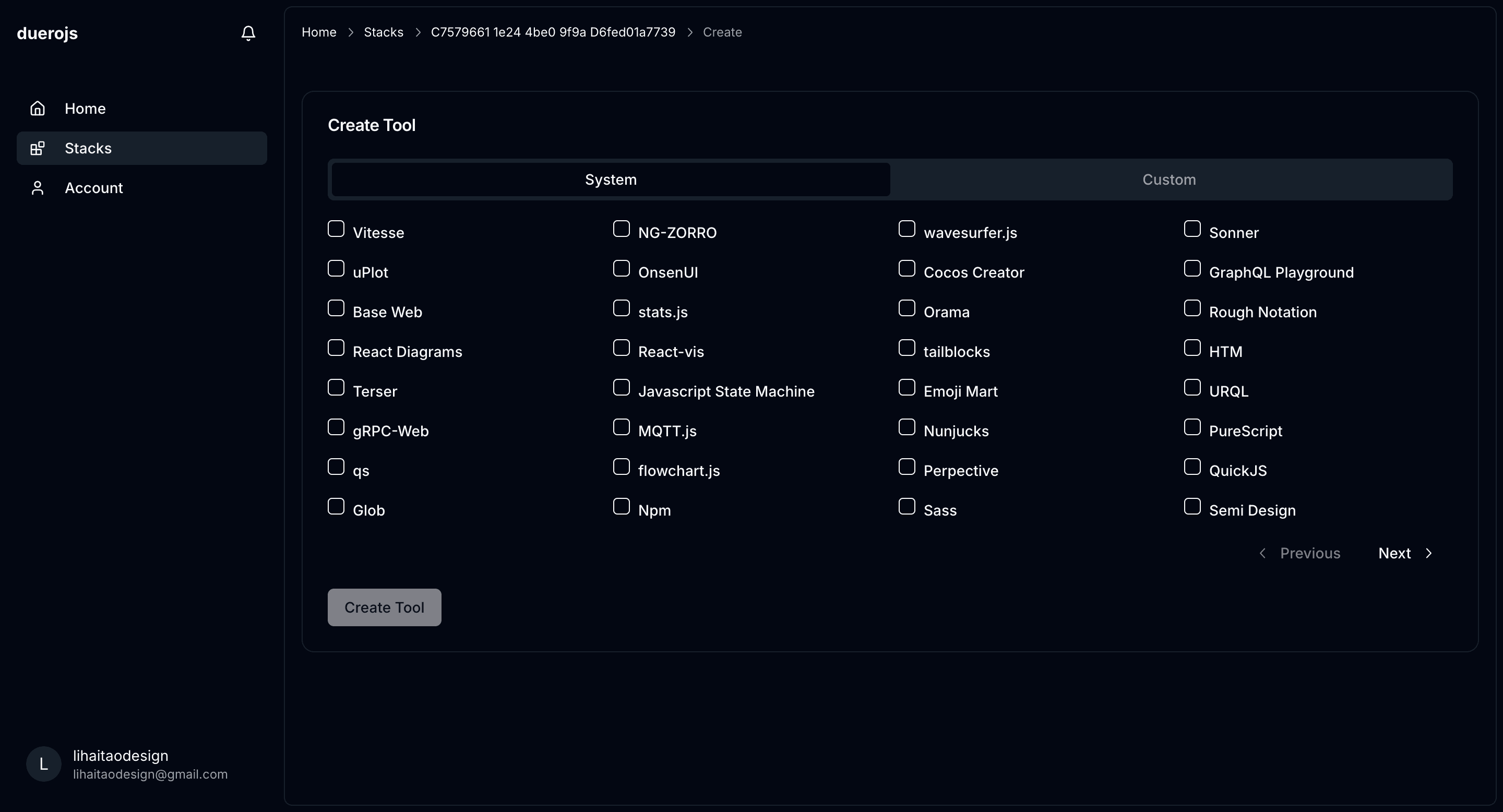Go to Stacks in the breadcrumb
This screenshot has height=812, width=1503.
pyautogui.click(x=384, y=32)
